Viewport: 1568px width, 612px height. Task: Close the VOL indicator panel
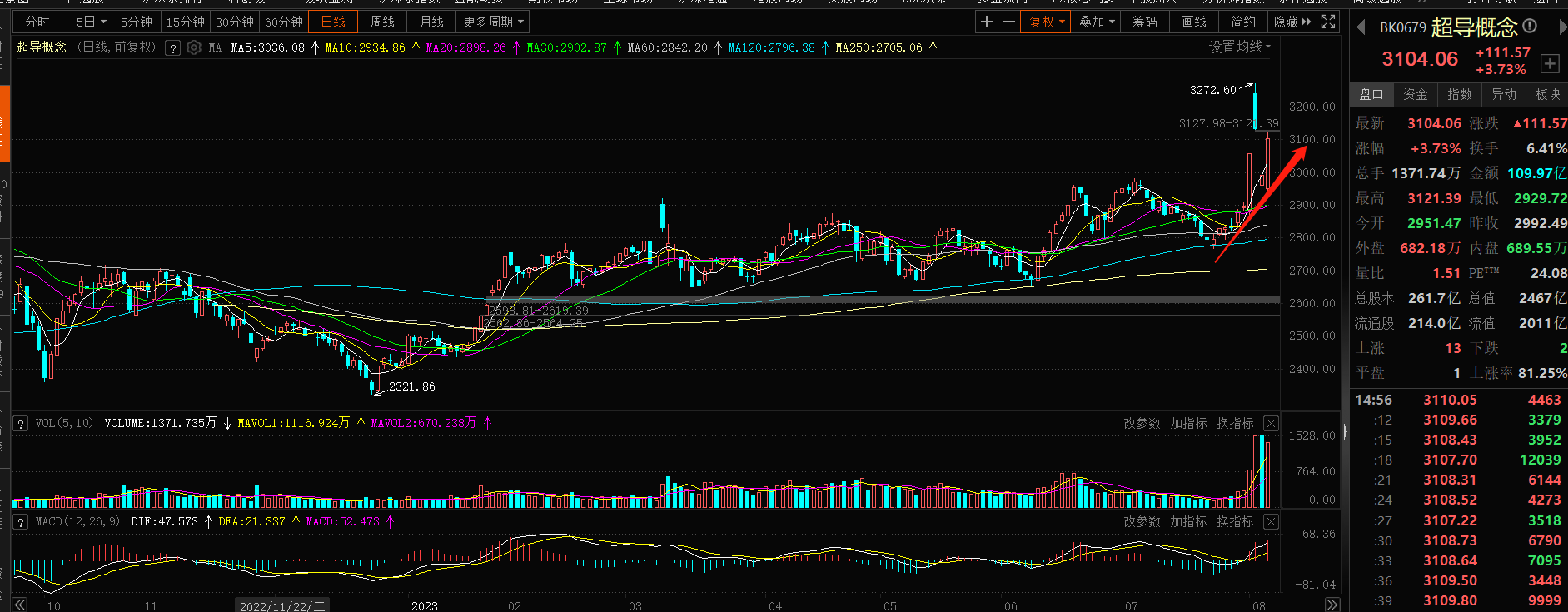(1271, 424)
